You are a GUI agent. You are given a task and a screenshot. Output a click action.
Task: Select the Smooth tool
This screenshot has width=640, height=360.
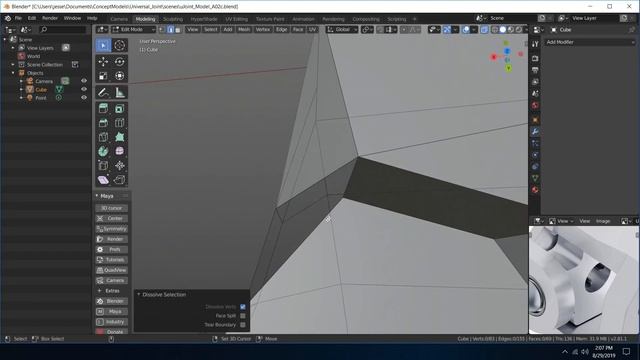[x=120, y=151]
